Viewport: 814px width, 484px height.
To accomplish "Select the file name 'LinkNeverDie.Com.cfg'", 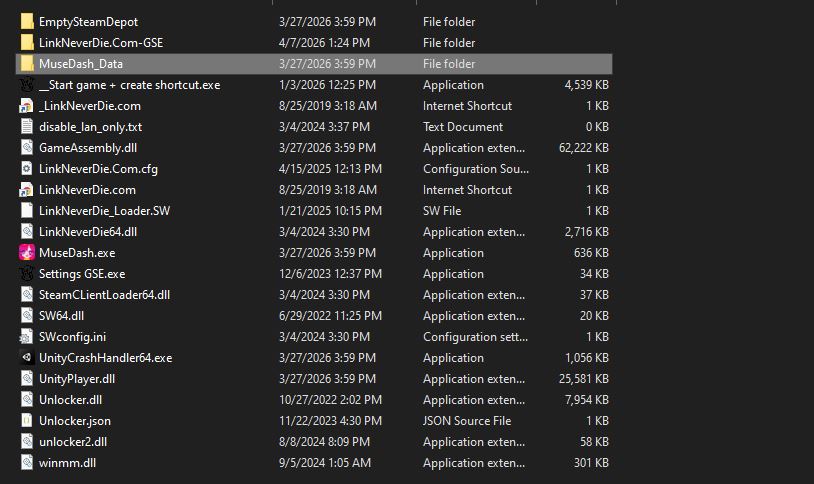I will tap(98, 169).
